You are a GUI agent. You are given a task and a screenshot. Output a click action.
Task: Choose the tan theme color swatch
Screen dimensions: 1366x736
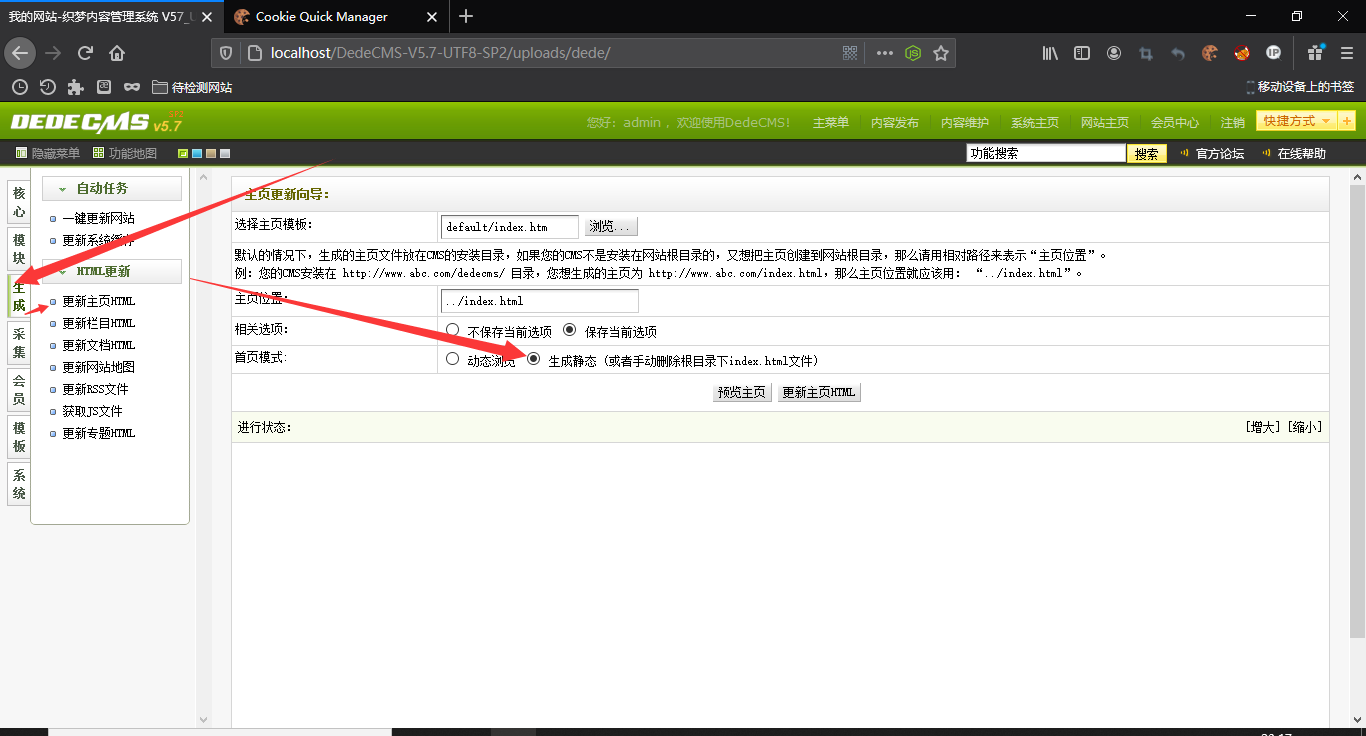(211, 153)
